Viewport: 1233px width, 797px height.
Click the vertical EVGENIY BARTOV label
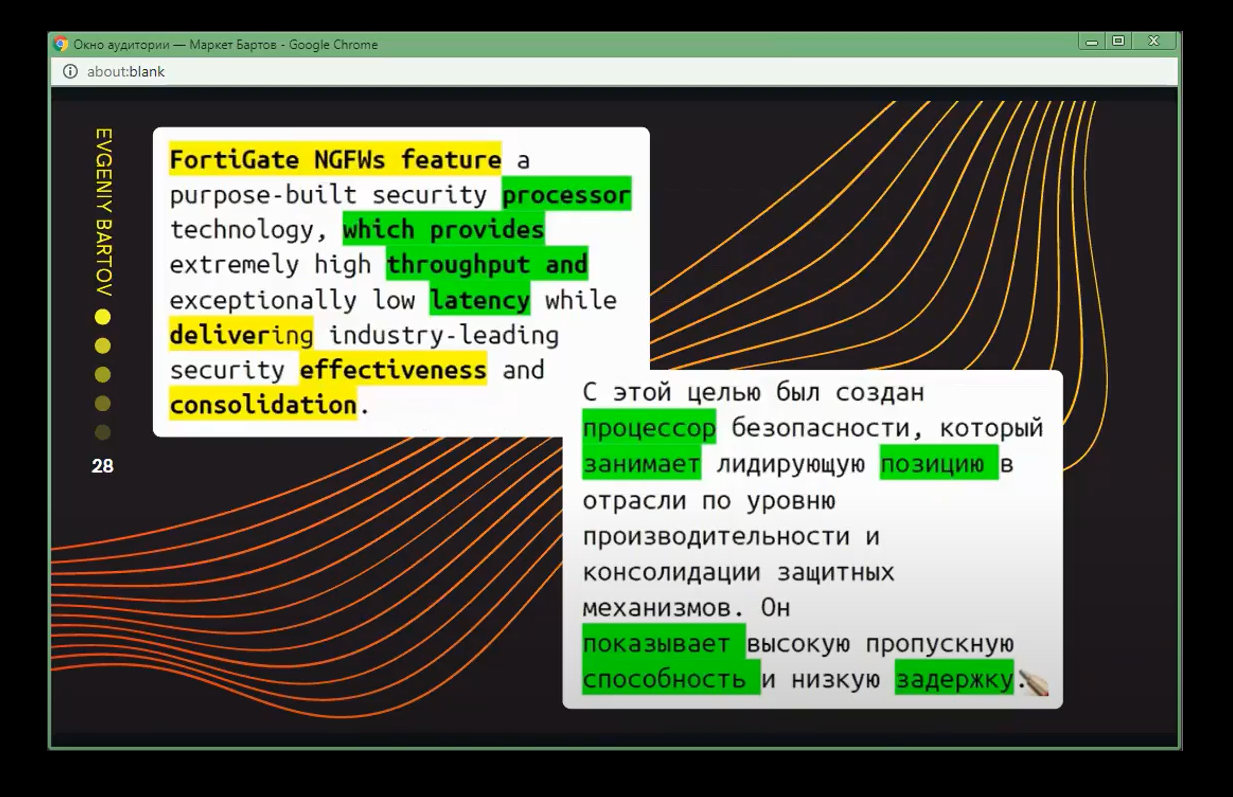[x=103, y=212]
